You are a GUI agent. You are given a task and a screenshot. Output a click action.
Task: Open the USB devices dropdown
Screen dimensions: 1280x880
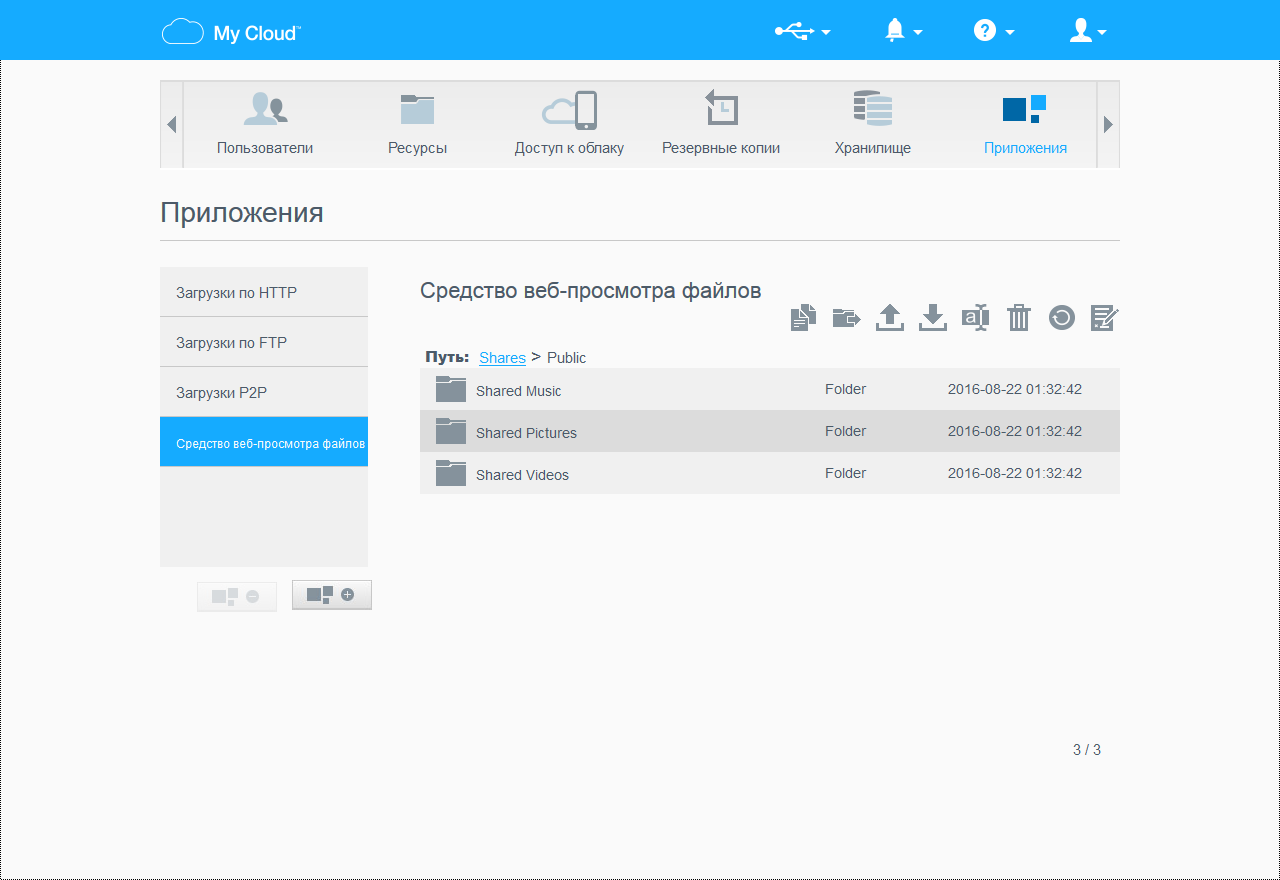pos(803,32)
